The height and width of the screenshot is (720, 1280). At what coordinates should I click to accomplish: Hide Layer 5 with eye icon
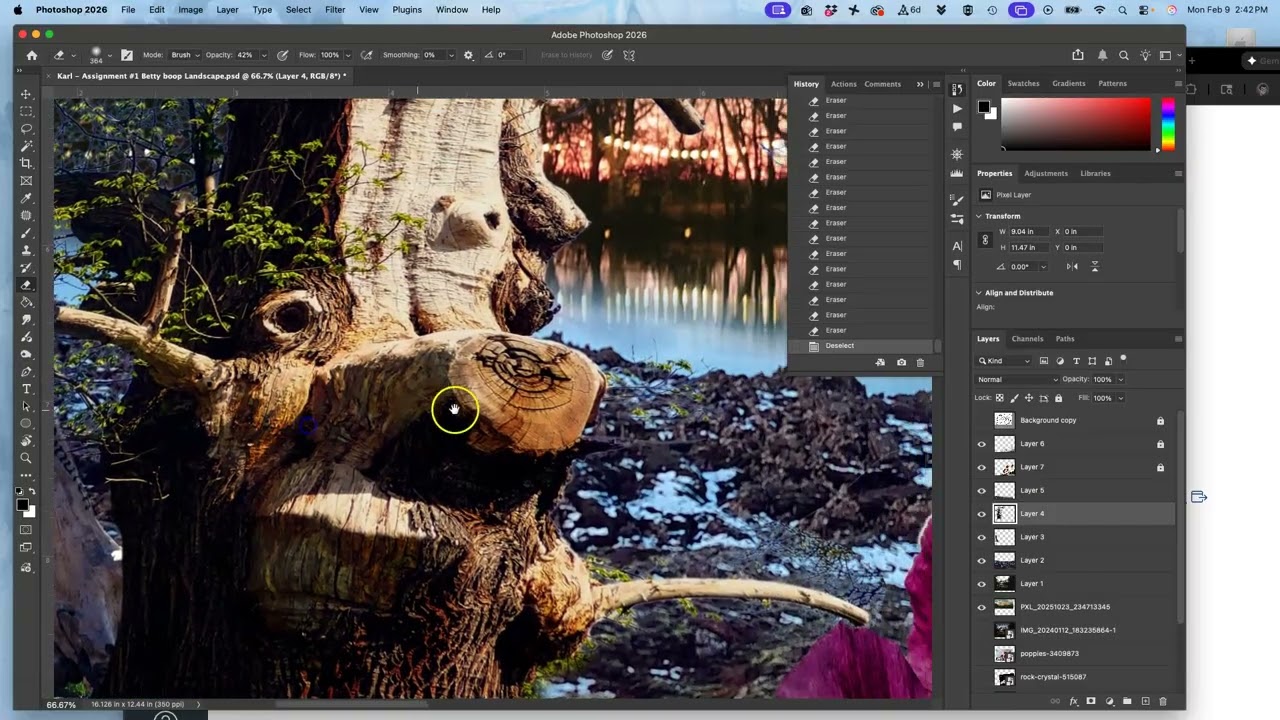pyautogui.click(x=981, y=491)
